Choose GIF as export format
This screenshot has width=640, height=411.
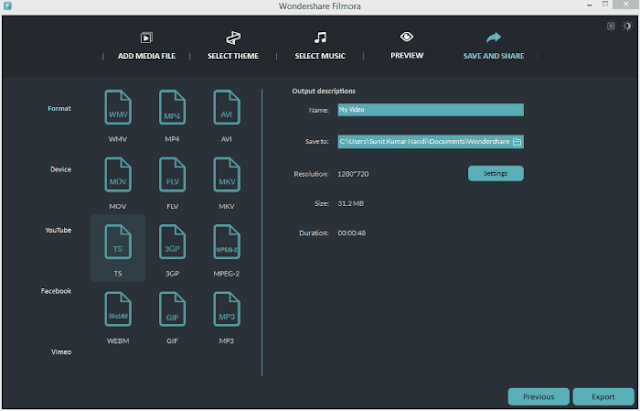[172, 309]
